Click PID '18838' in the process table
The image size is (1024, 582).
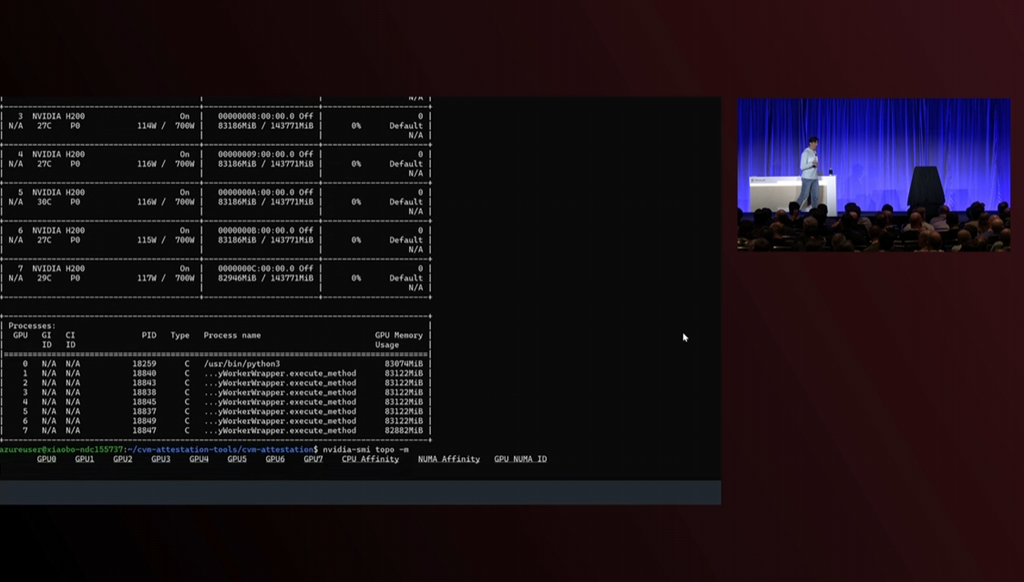tap(144, 393)
